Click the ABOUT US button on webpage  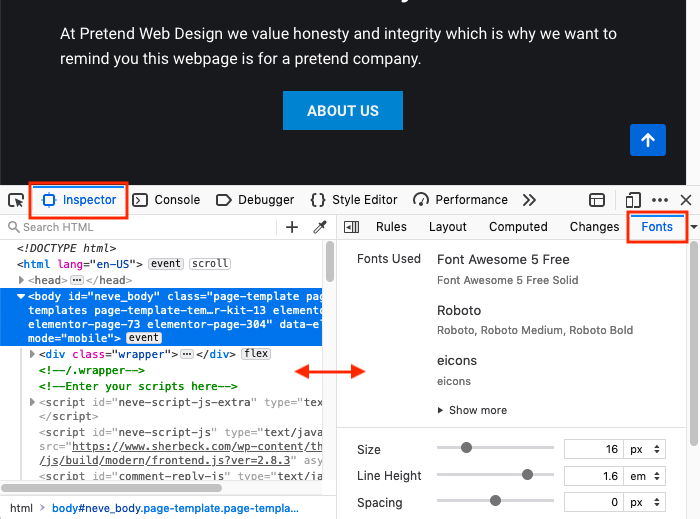[343, 111]
